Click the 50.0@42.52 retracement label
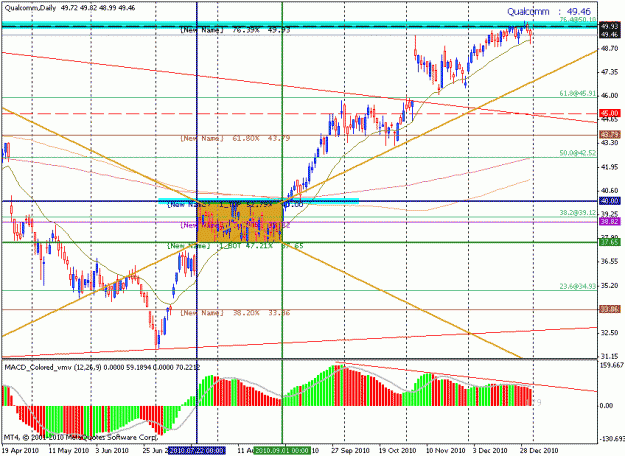This screenshot has width=625, height=456. click(578, 153)
